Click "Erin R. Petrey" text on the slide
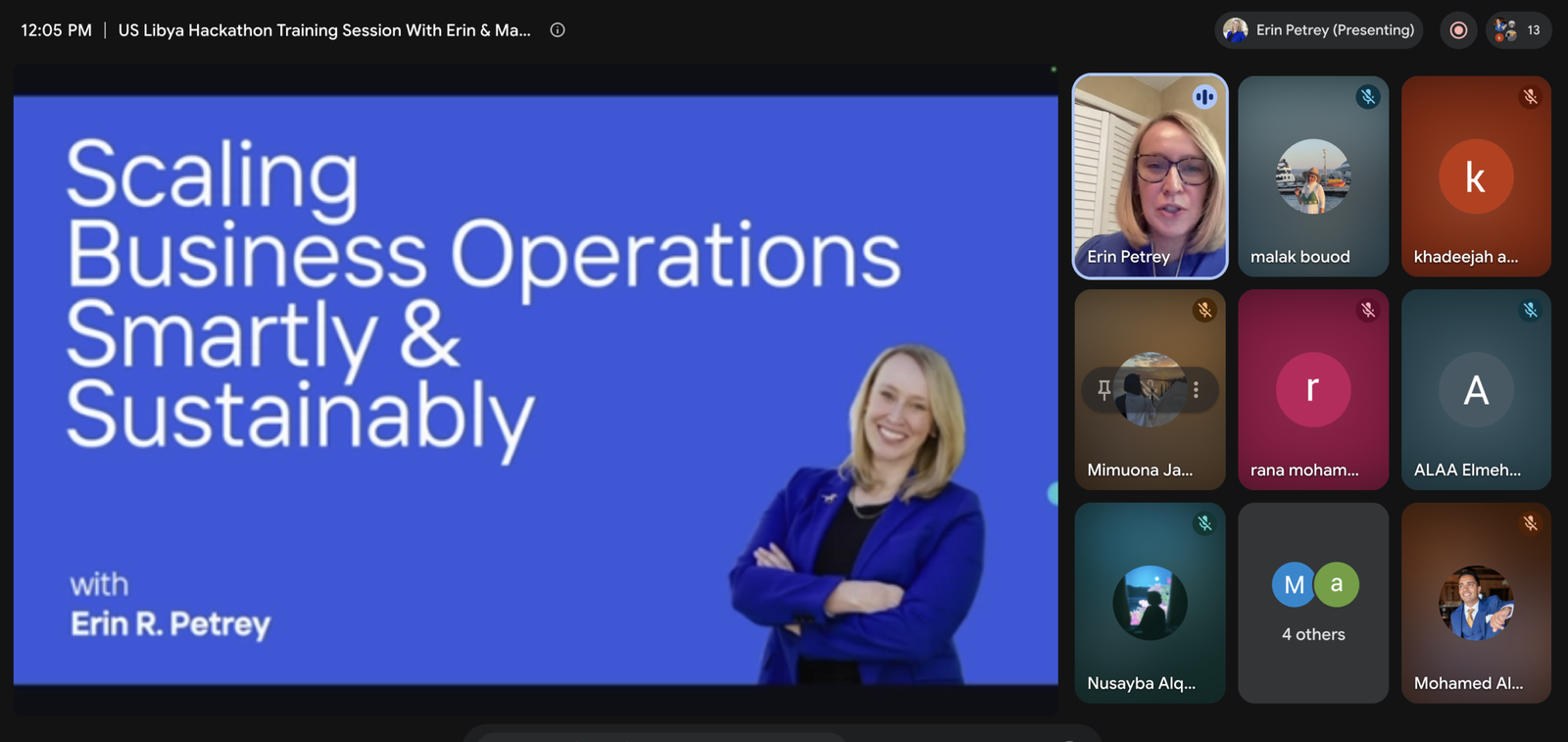This screenshot has width=1568, height=742. 171,624
